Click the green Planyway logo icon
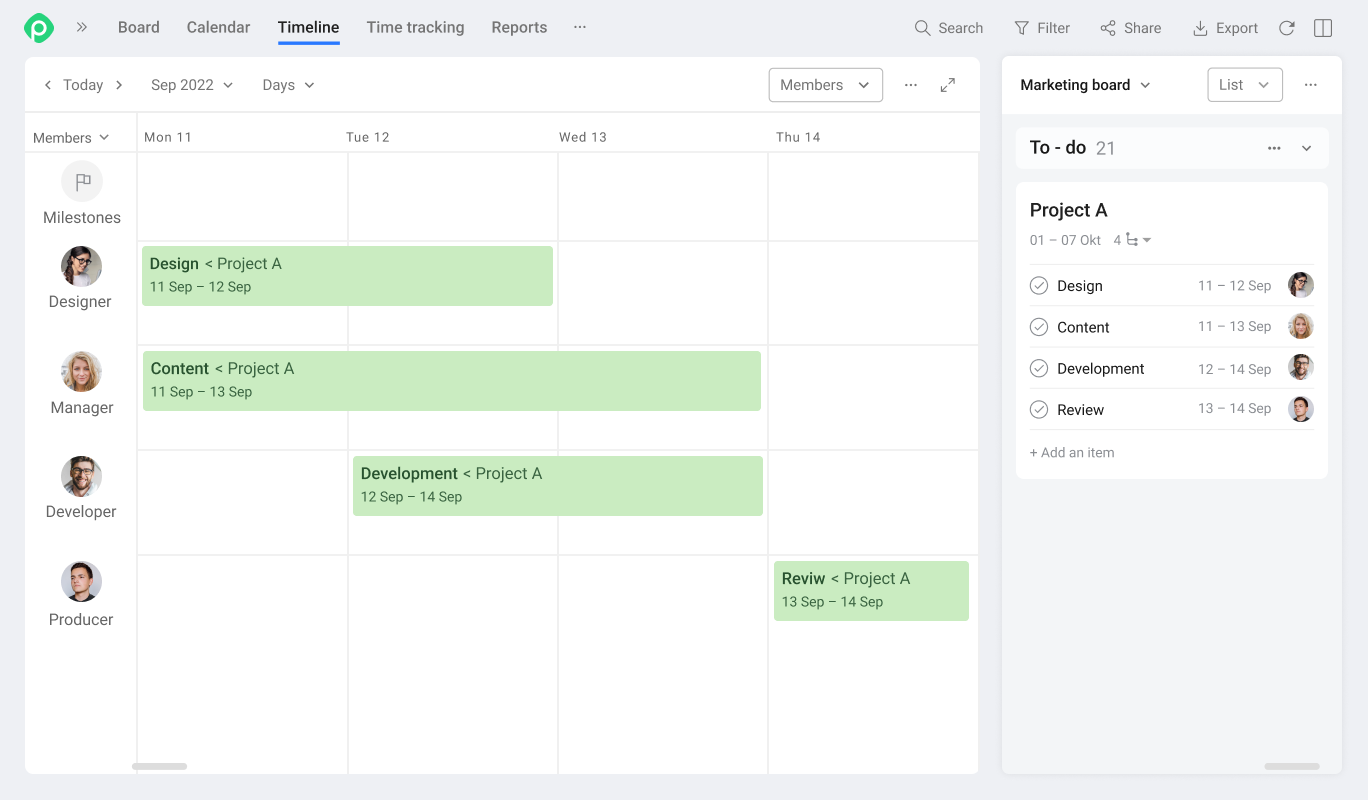The image size is (1368, 800). tap(39, 28)
